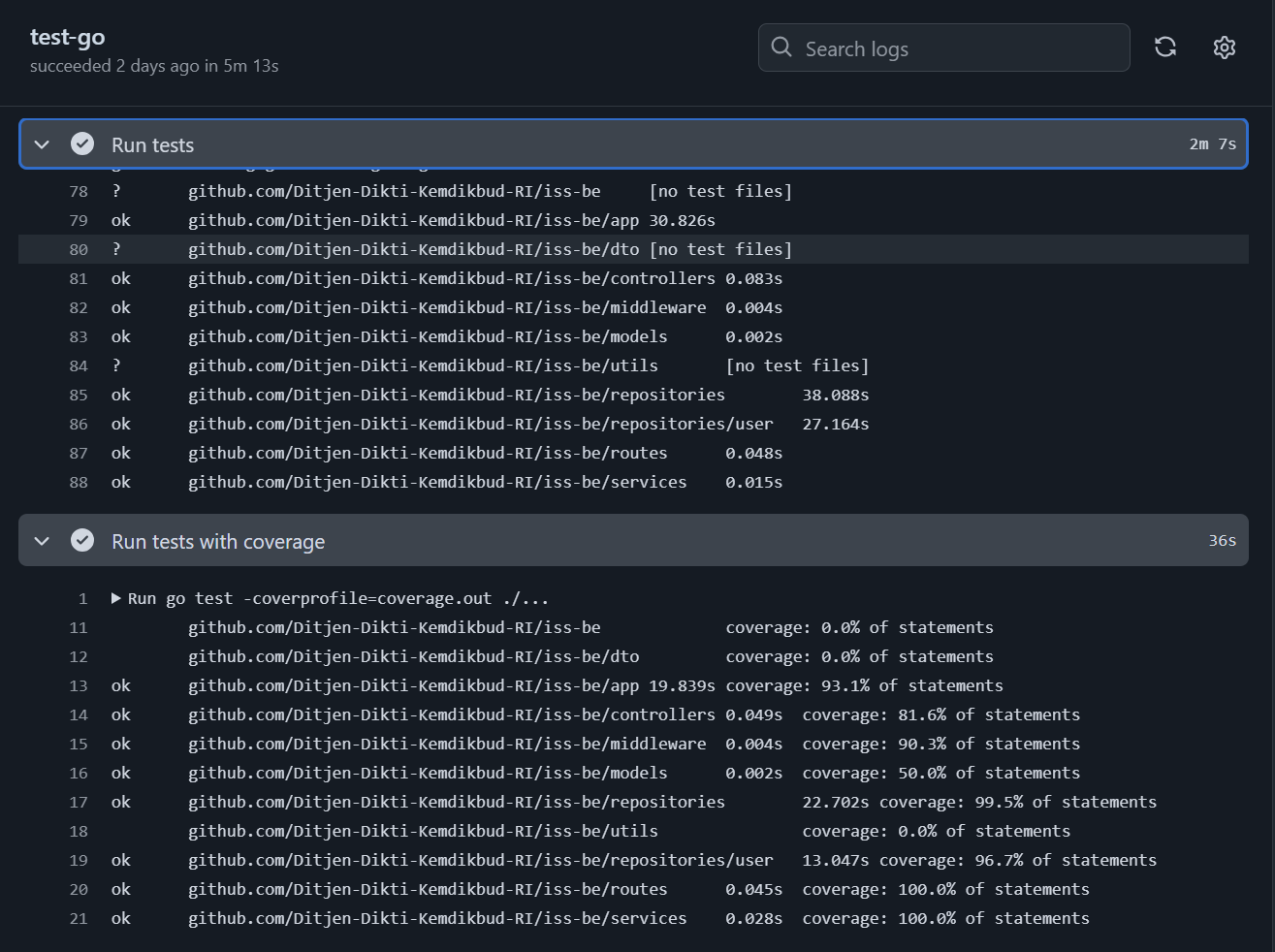Screen dimensions: 1275x952
Task: Click the search magnifier icon in Search logs
Action: 781,47
